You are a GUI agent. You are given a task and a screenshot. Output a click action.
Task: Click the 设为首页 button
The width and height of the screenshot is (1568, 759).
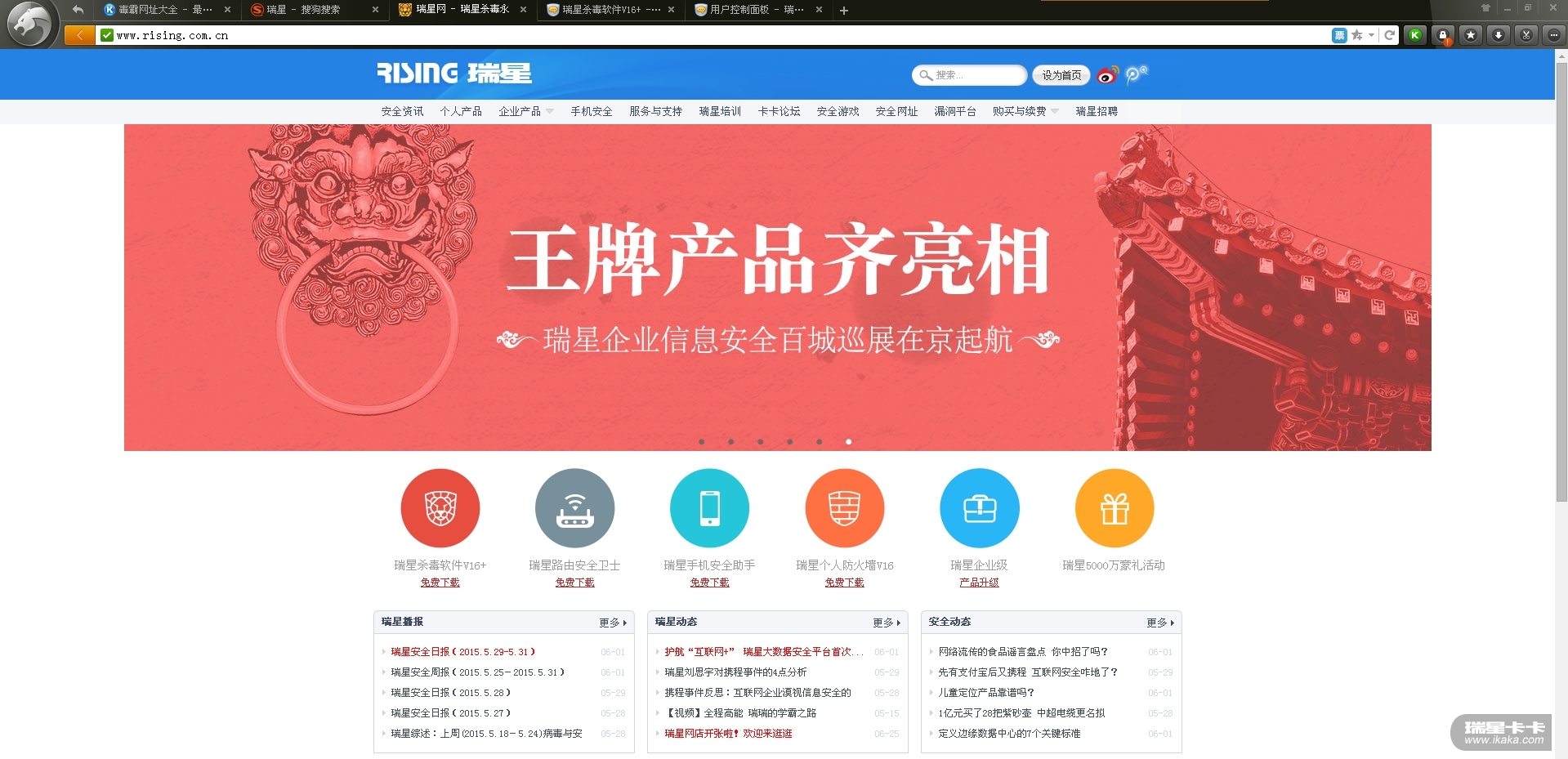[1061, 75]
